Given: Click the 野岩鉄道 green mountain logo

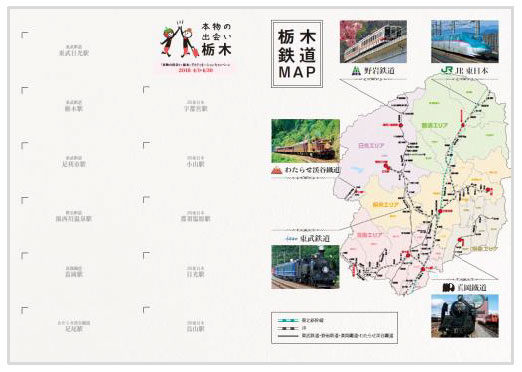Looking at the screenshot, I should click(x=356, y=71).
